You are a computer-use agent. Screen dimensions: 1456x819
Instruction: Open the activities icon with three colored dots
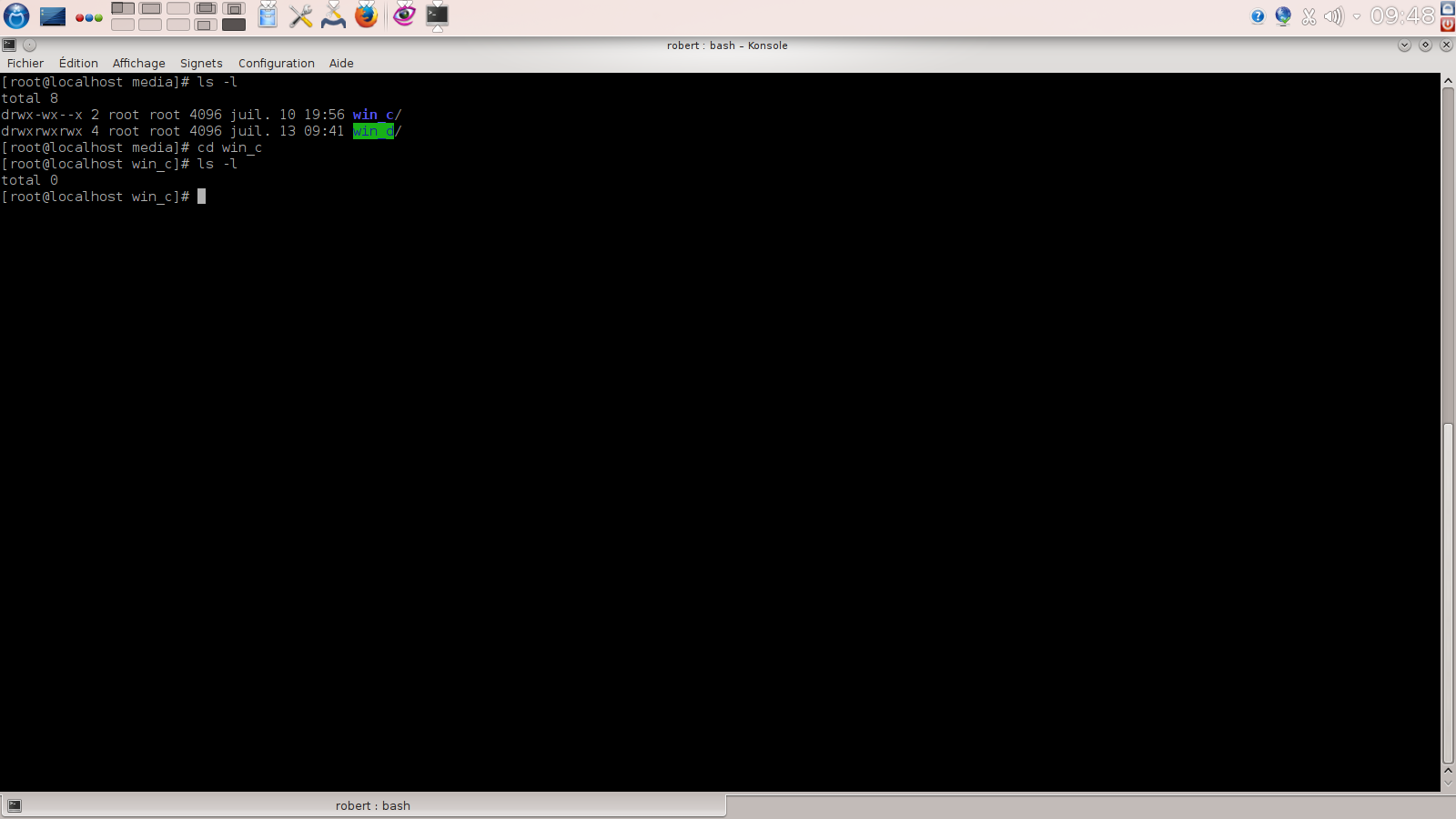(x=88, y=17)
